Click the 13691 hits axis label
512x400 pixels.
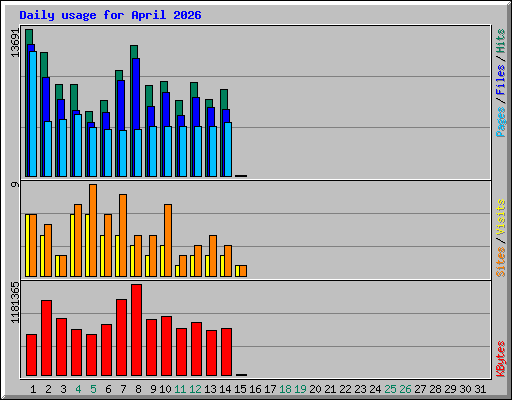tap(15, 43)
